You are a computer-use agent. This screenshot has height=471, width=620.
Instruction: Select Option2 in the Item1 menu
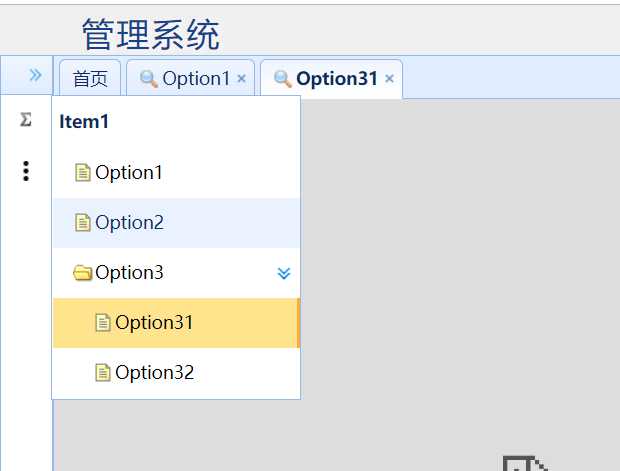click(129, 223)
